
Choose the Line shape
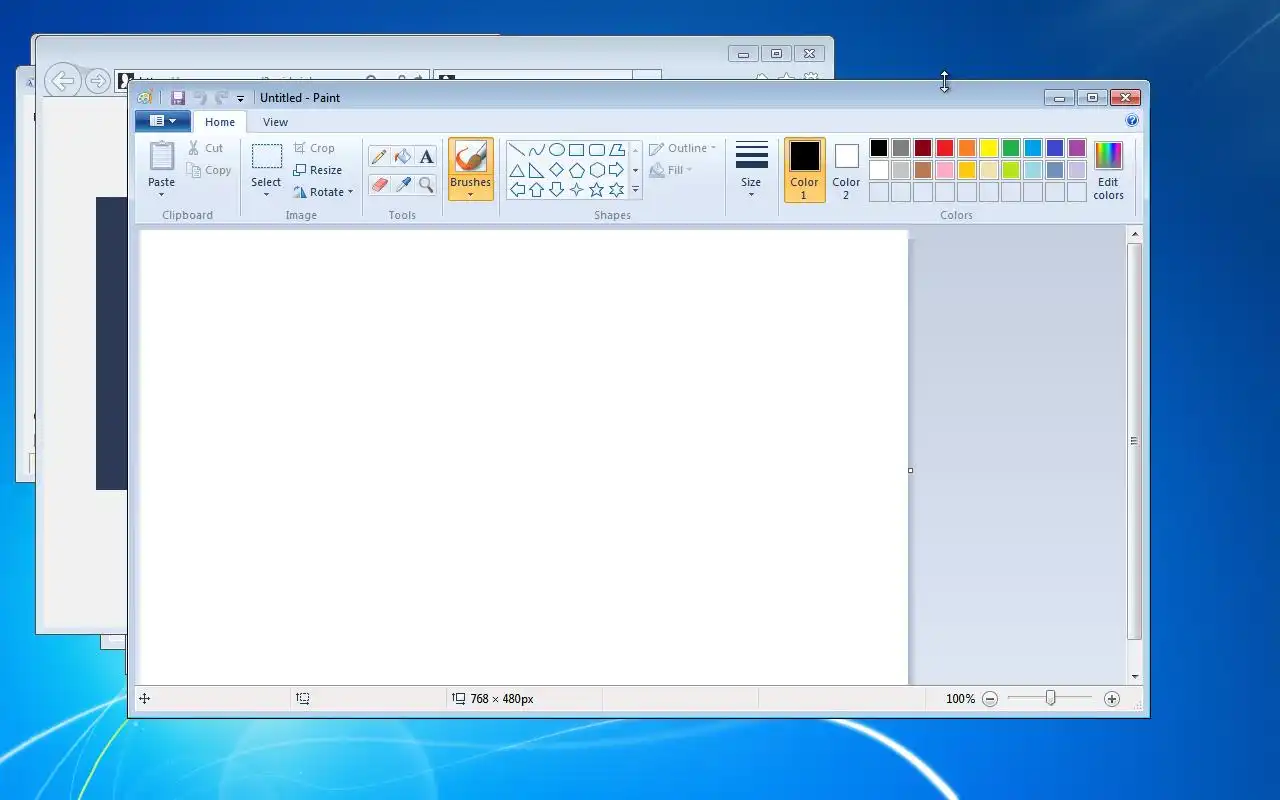click(517, 150)
